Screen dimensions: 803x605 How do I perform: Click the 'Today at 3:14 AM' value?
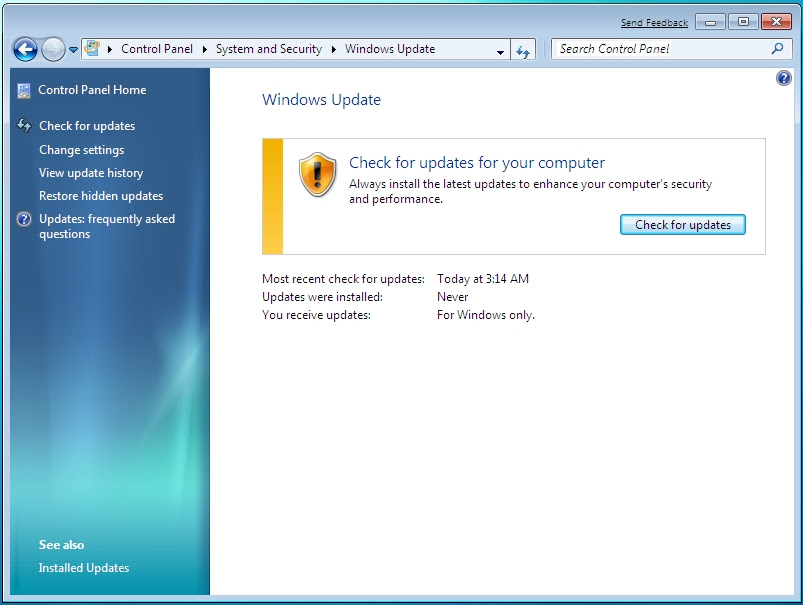[483, 279]
